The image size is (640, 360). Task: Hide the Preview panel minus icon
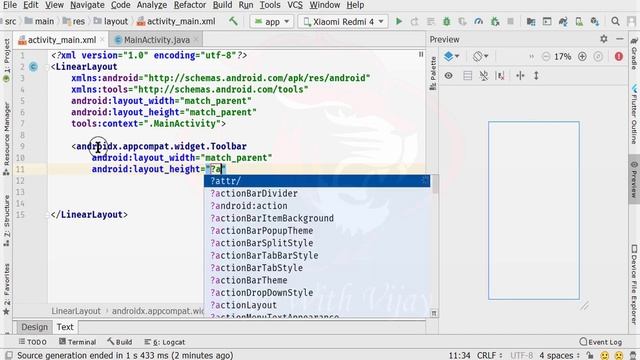pyautogui.click(x=620, y=39)
